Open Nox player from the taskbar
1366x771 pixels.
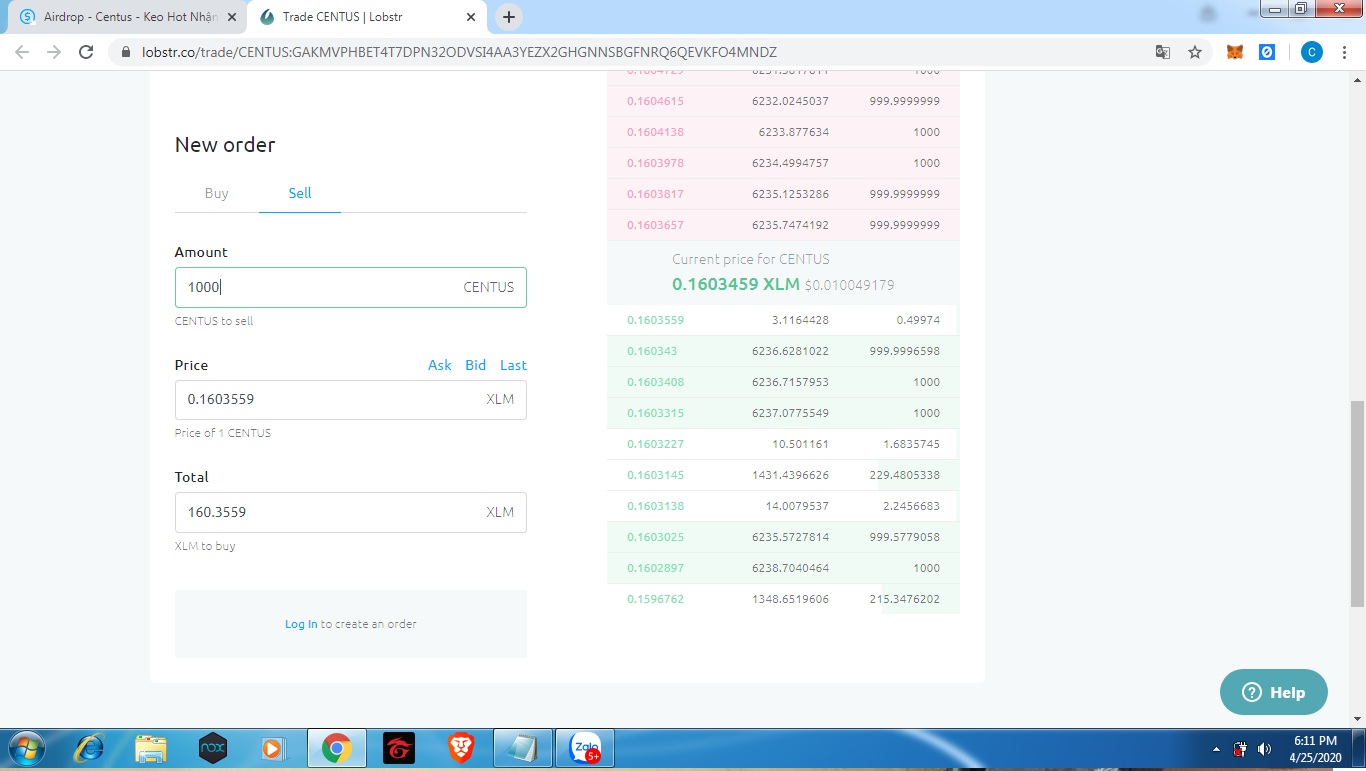pos(213,748)
